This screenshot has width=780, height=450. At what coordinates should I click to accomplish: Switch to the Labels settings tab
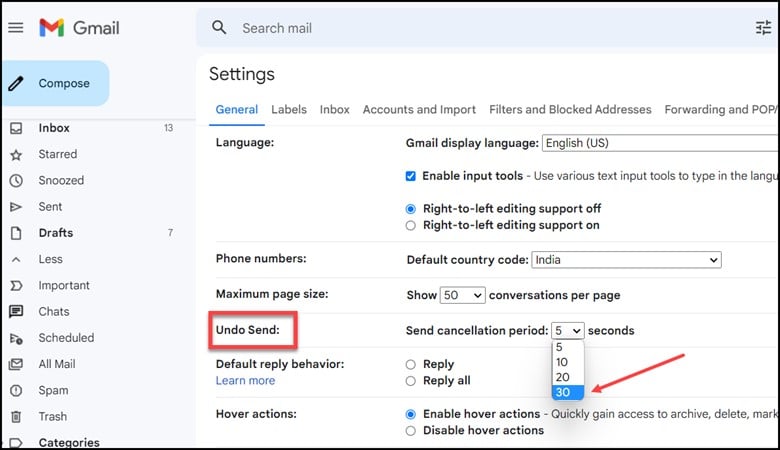coord(289,109)
